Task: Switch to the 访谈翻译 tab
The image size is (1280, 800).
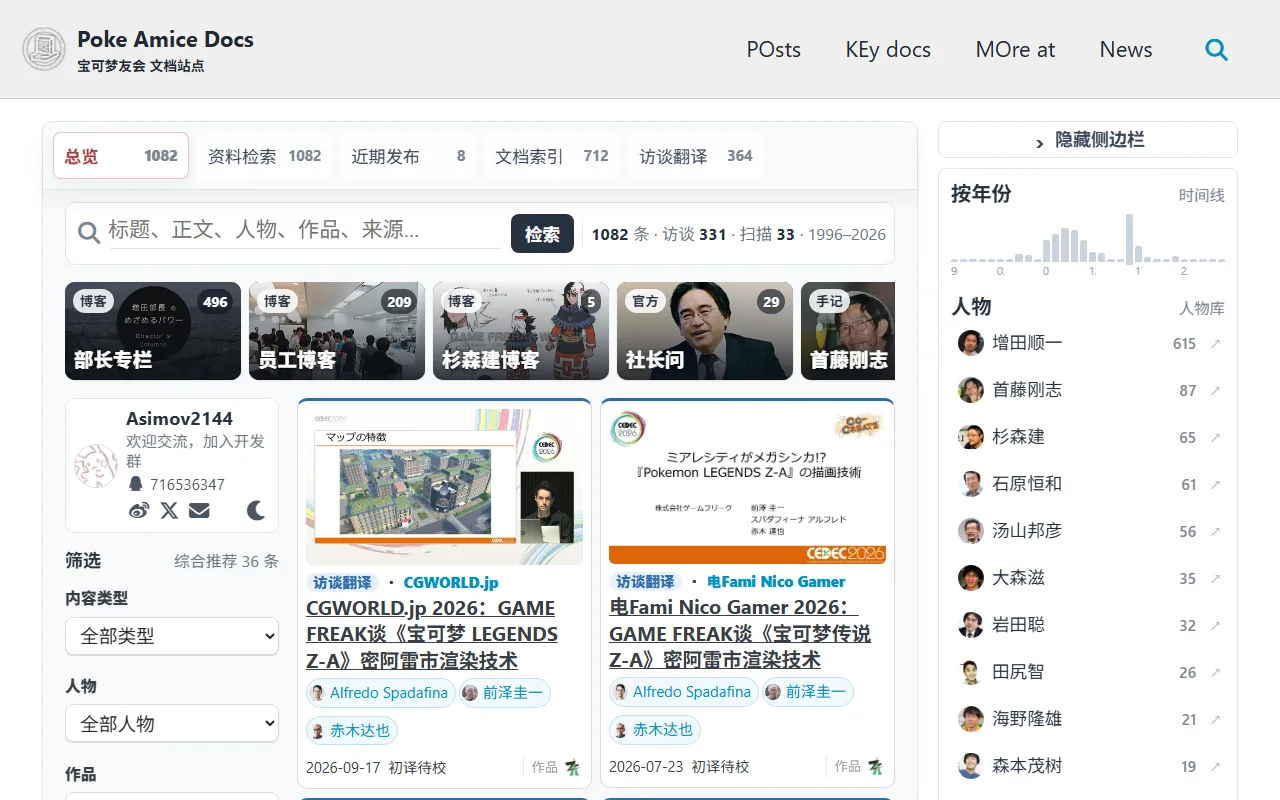Action: (696, 156)
